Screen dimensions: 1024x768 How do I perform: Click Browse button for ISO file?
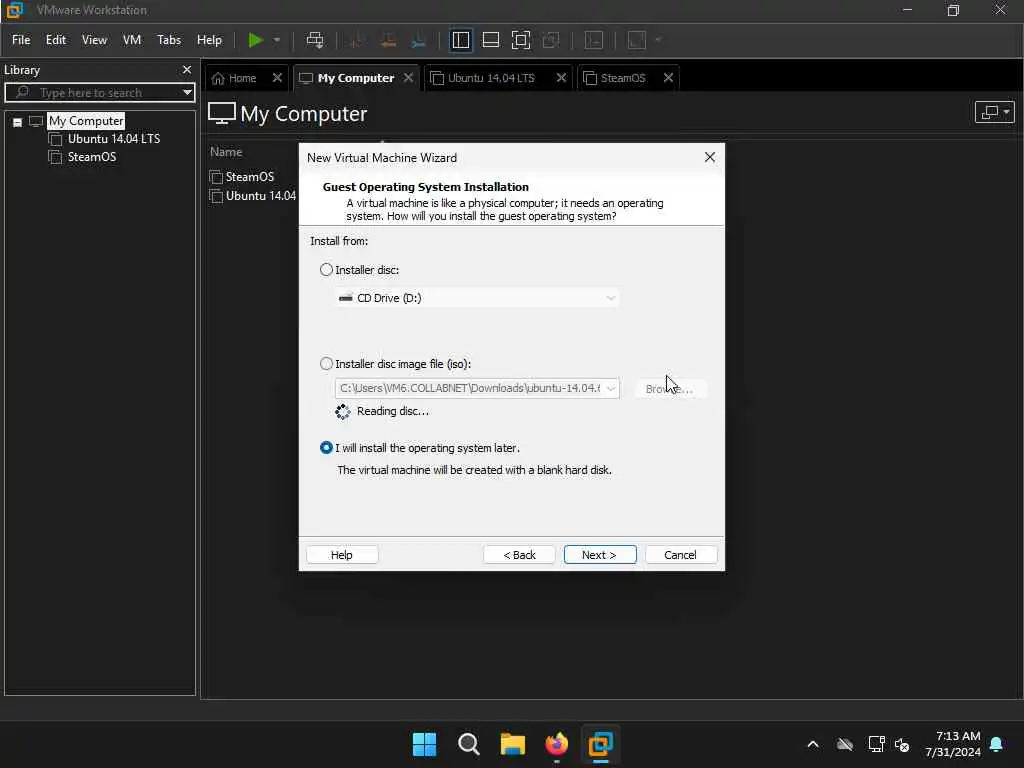point(669,389)
